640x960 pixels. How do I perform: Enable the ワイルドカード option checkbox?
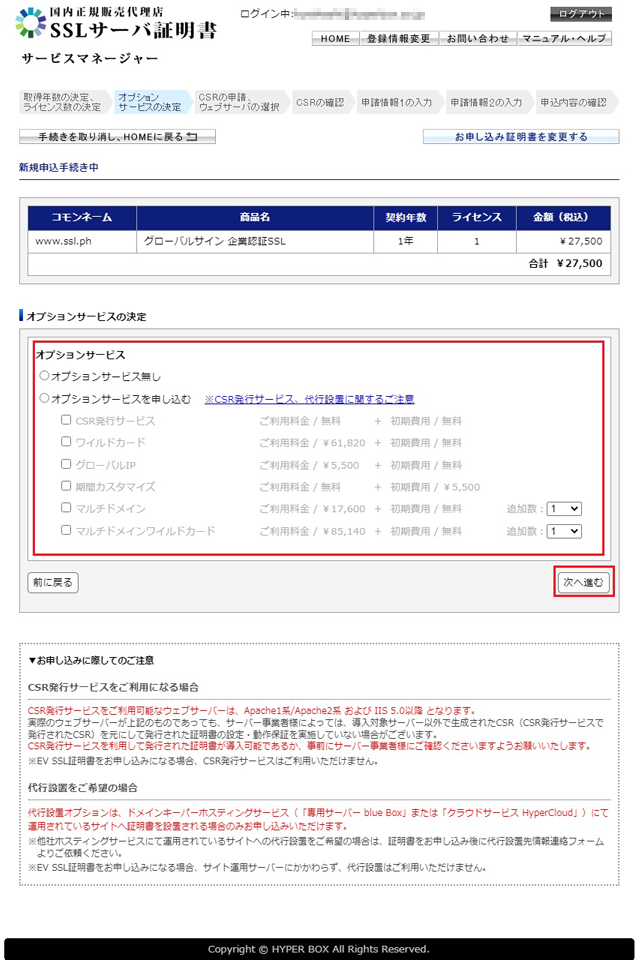(x=66, y=442)
